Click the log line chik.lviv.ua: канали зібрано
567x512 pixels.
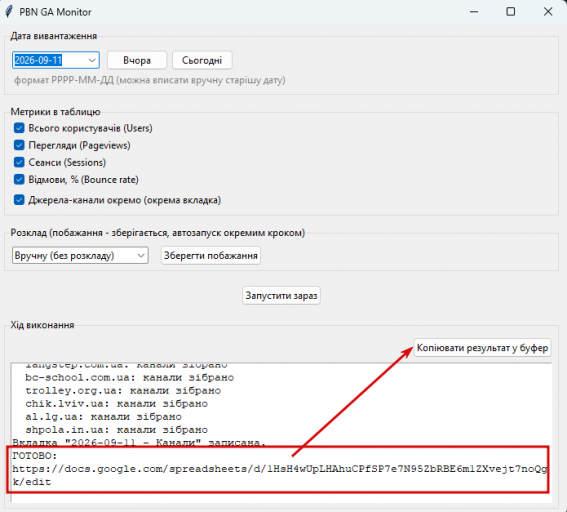tap(116, 404)
